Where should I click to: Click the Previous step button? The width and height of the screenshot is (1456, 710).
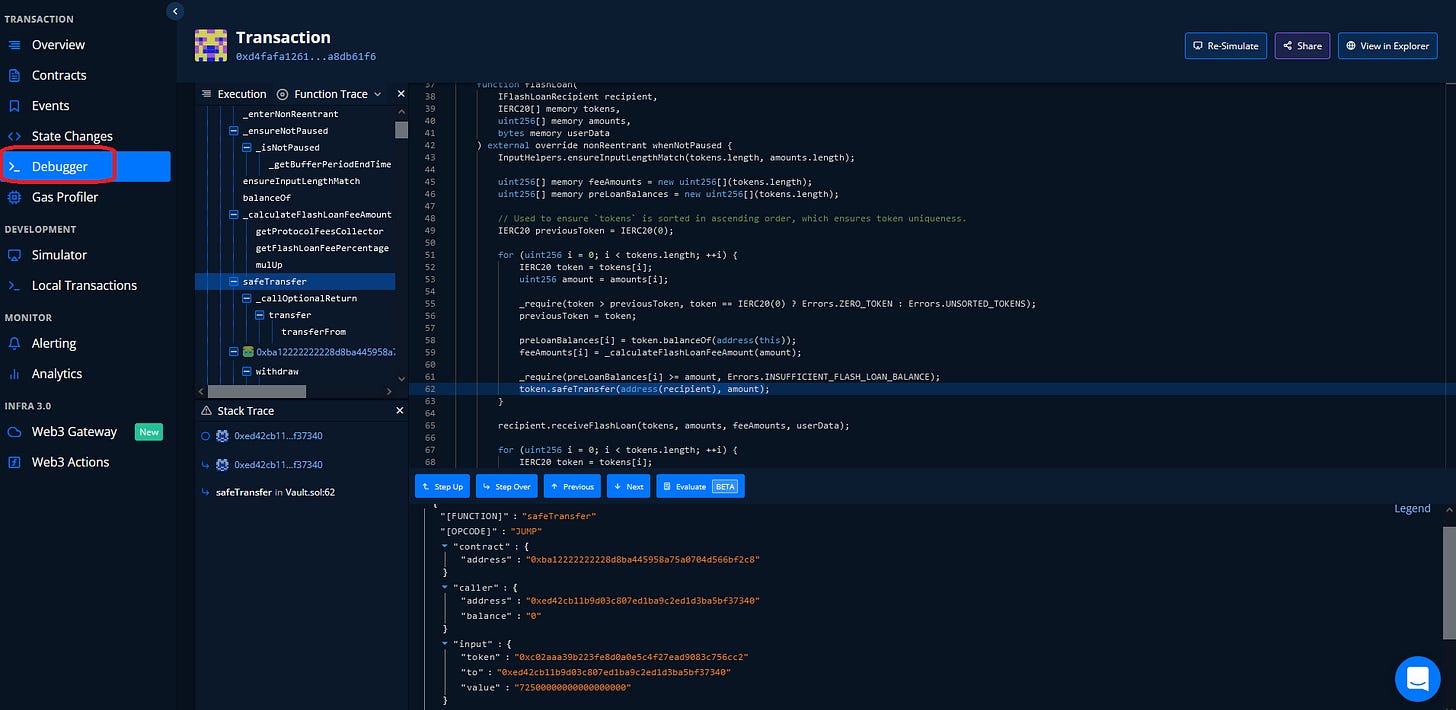572,486
